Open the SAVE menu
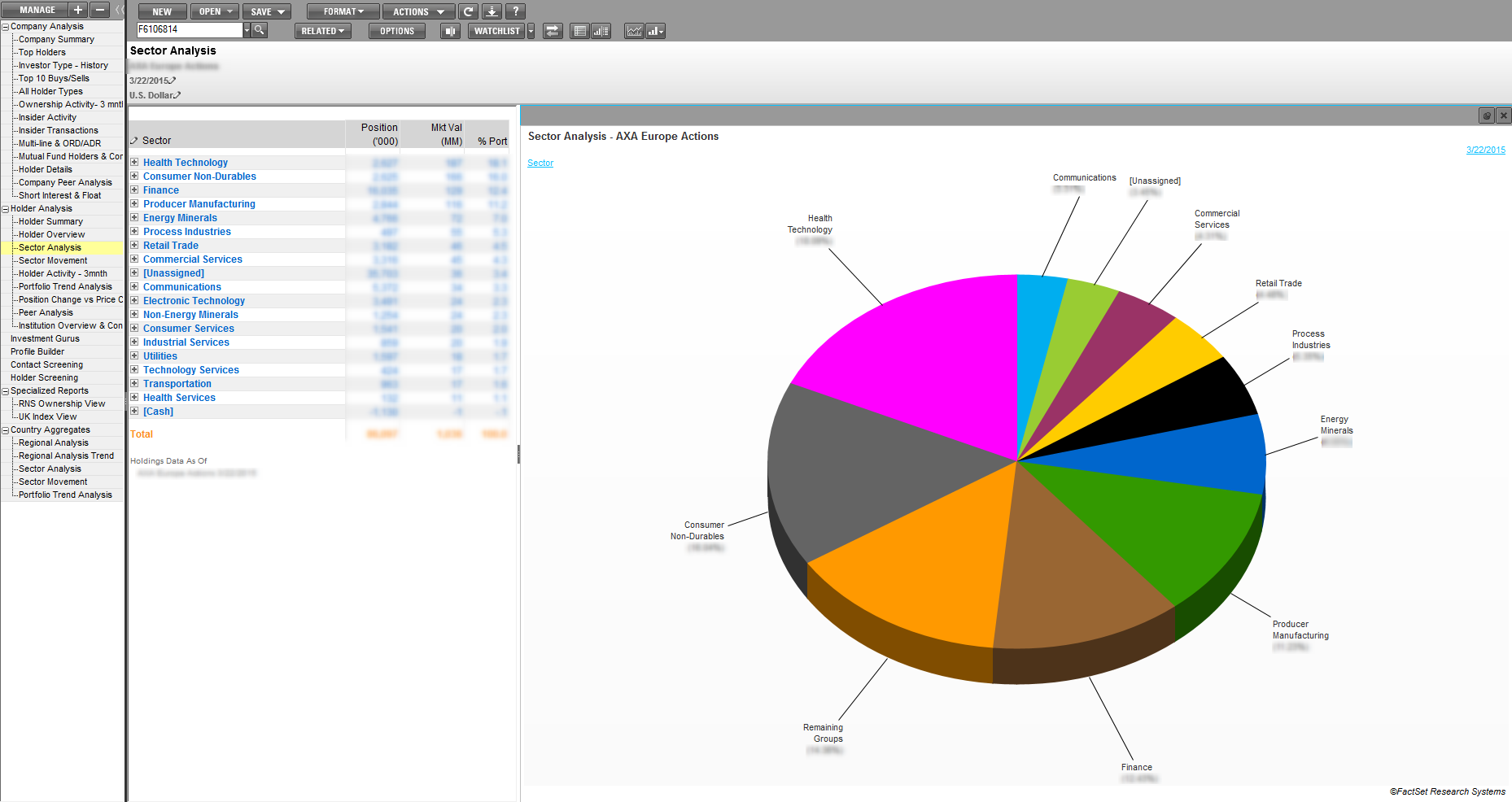Image resolution: width=1512 pixels, height=802 pixels. (x=266, y=11)
